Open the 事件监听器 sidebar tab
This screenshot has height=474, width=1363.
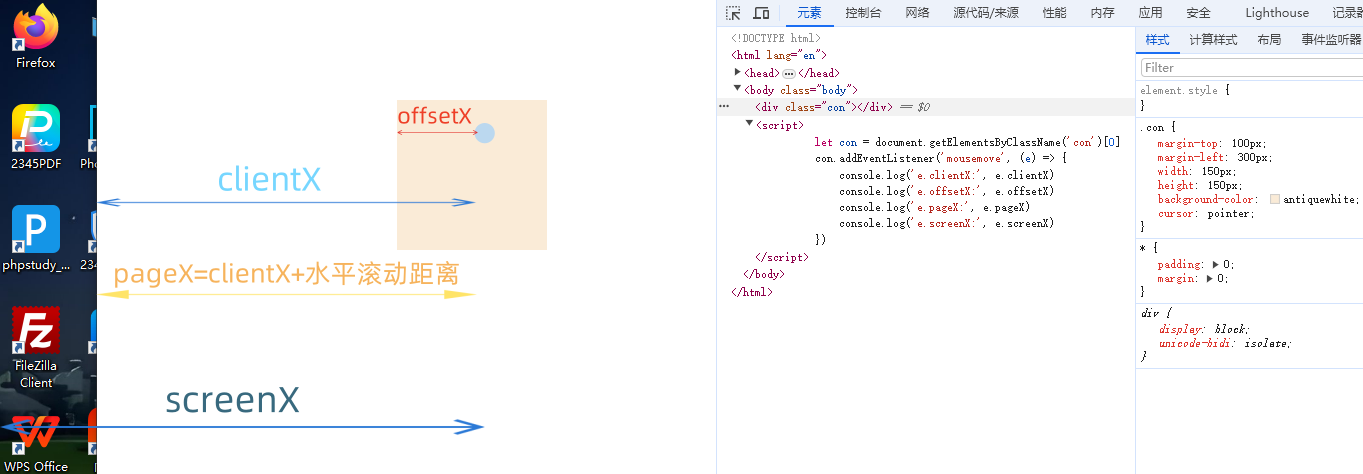click(1331, 40)
